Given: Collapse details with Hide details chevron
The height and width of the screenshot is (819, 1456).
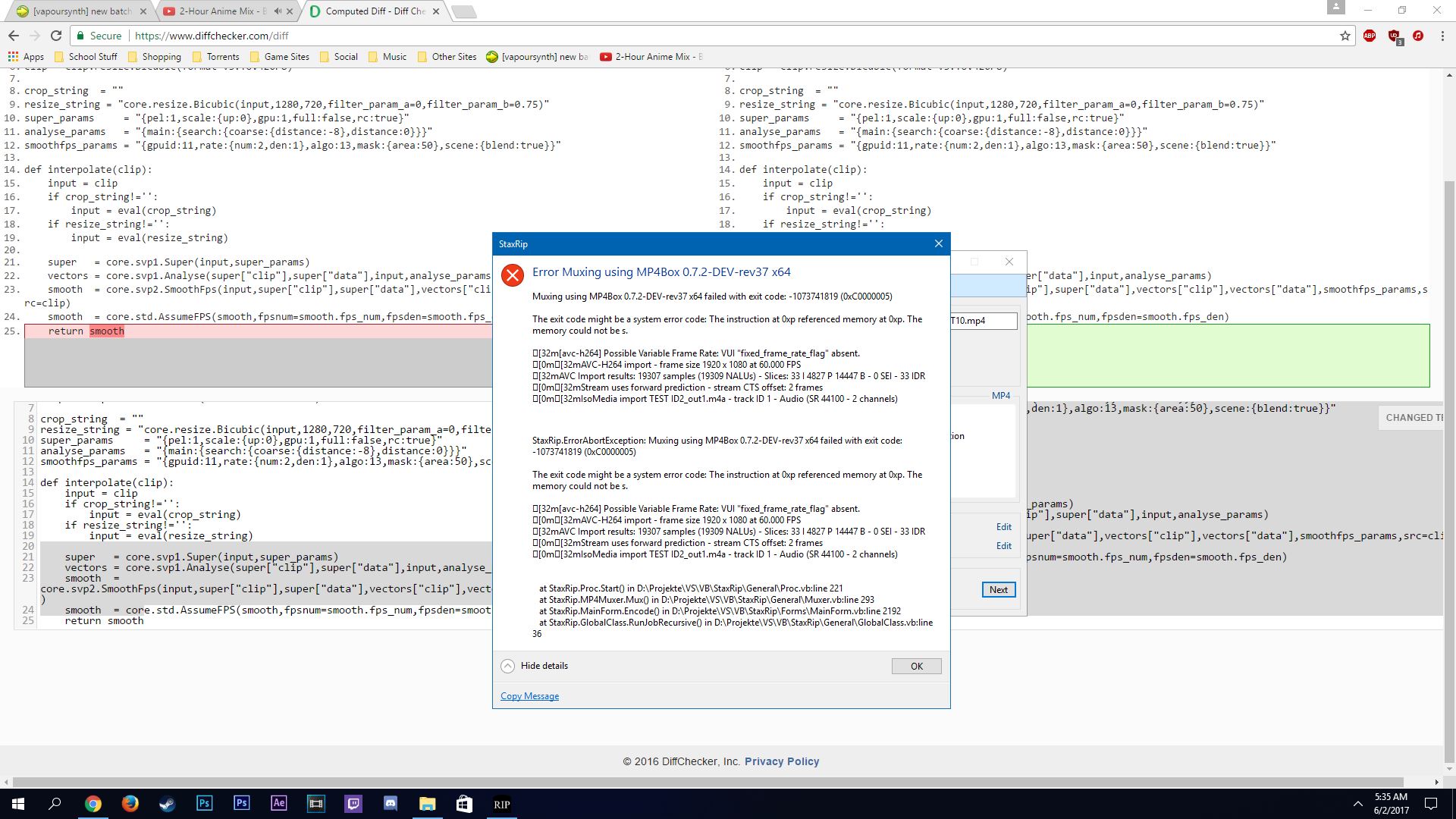Looking at the screenshot, I should 507,666.
